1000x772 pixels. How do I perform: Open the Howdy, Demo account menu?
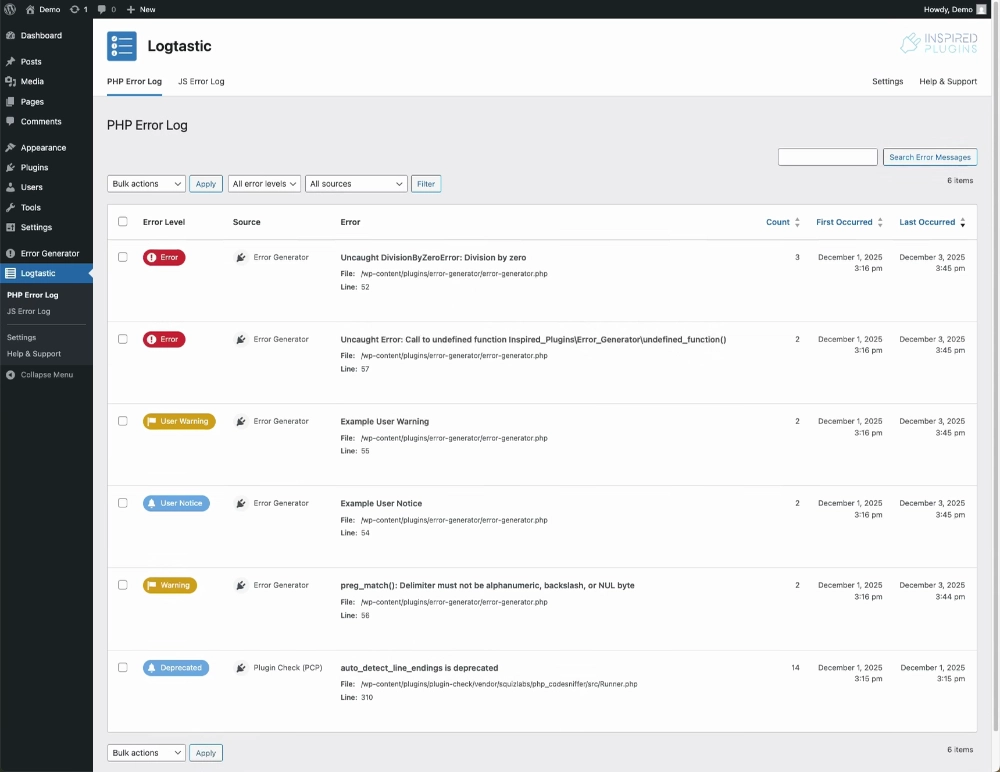(x=955, y=10)
